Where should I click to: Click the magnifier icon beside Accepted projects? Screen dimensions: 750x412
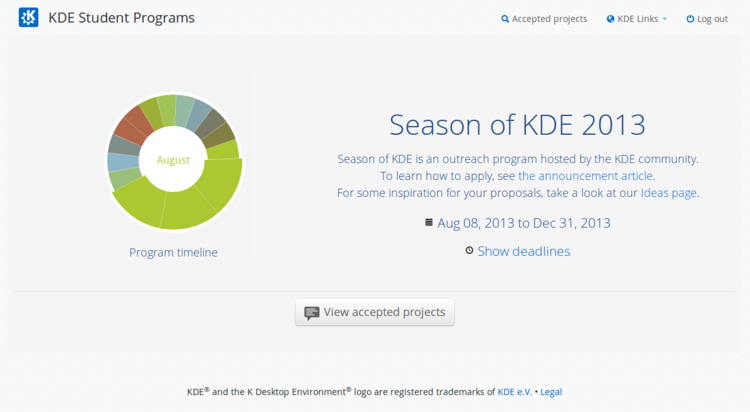(505, 19)
